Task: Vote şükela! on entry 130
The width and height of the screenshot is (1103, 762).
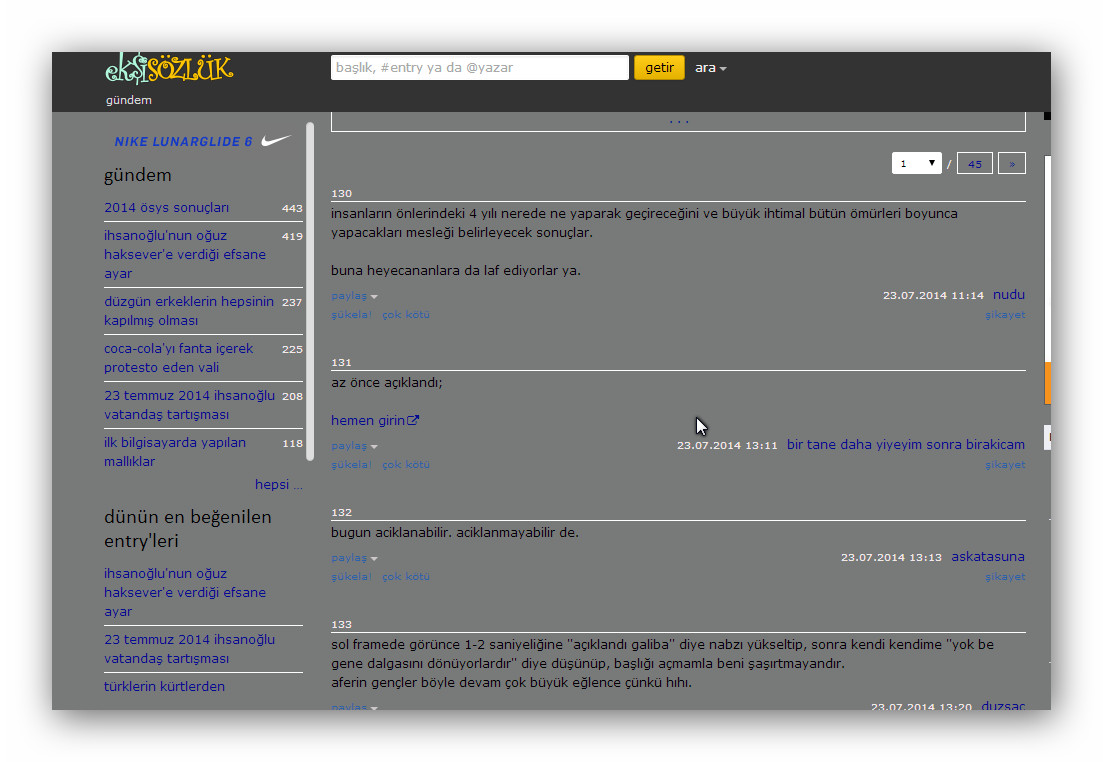Action: coord(351,315)
